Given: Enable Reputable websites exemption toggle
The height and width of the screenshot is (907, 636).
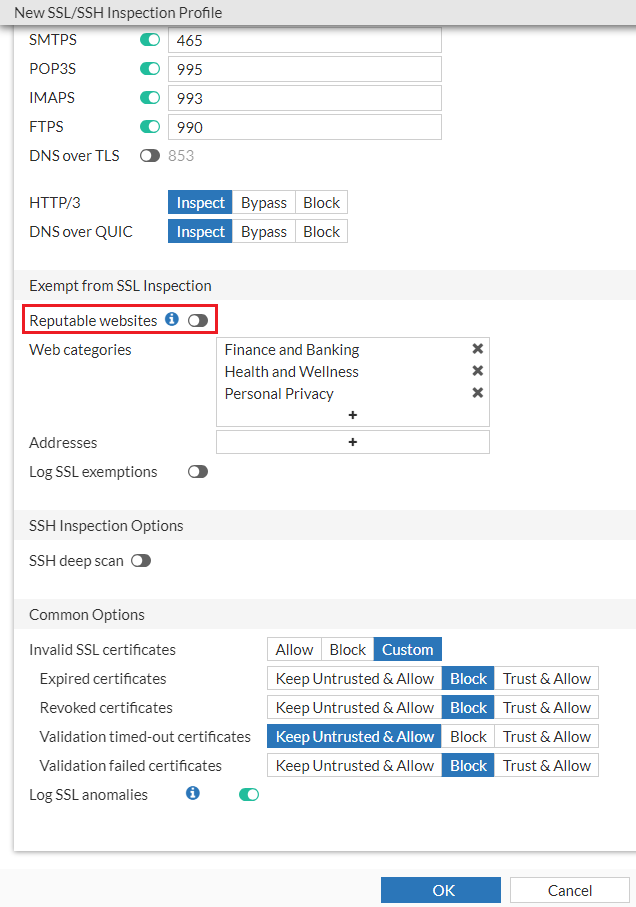Looking at the screenshot, I should [198, 320].
